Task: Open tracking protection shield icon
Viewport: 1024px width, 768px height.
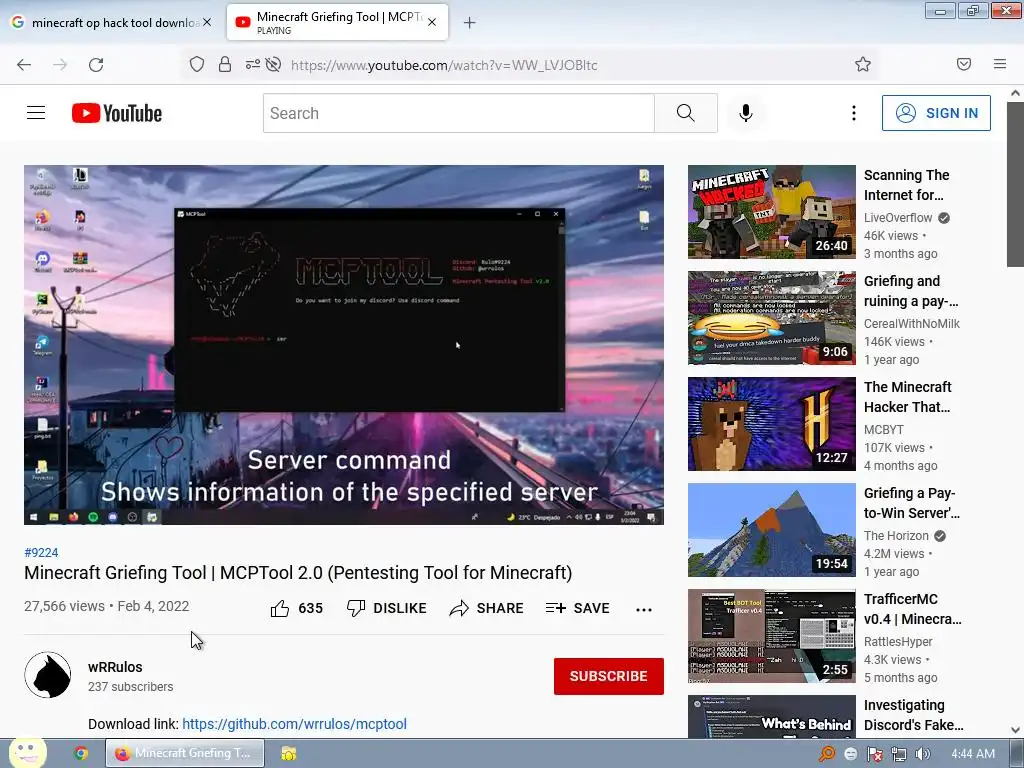Action: coord(197,64)
